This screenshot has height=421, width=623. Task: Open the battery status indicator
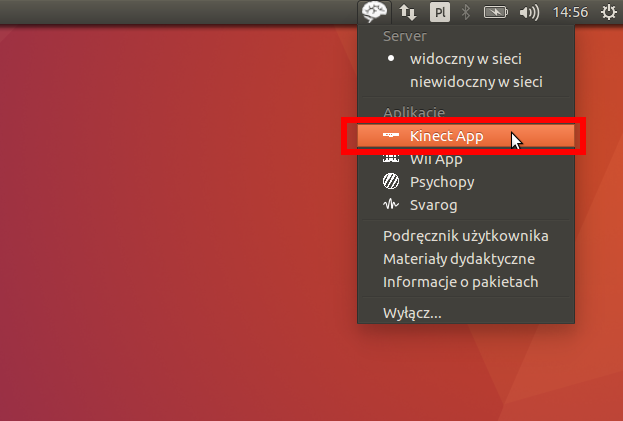pyautogui.click(x=496, y=12)
